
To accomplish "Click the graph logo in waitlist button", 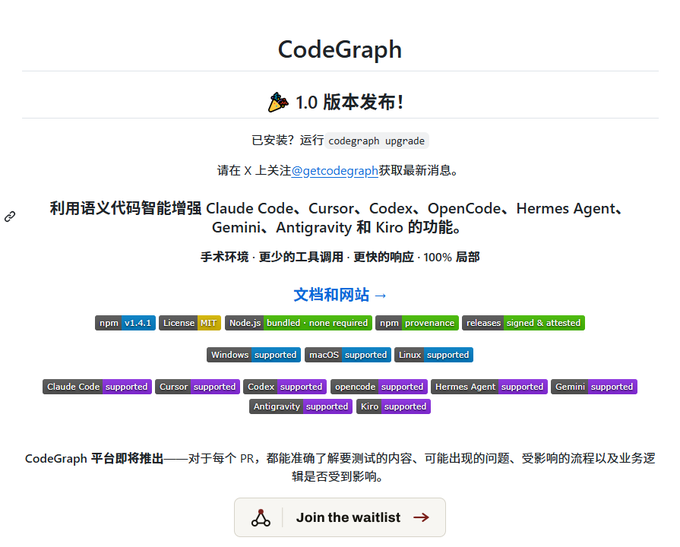I will 261,518.
